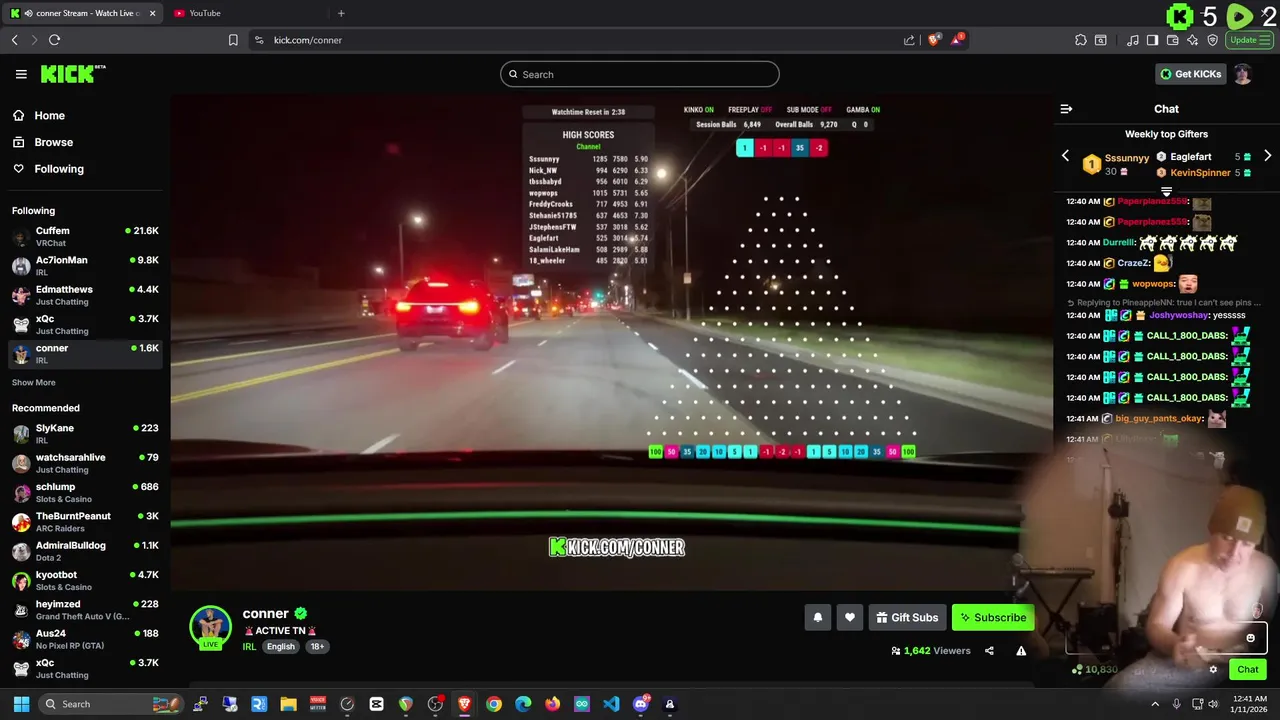Open the Kick hamburger menu
Image resolution: width=1280 pixels, height=720 pixels.
pyautogui.click(x=21, y=74)
